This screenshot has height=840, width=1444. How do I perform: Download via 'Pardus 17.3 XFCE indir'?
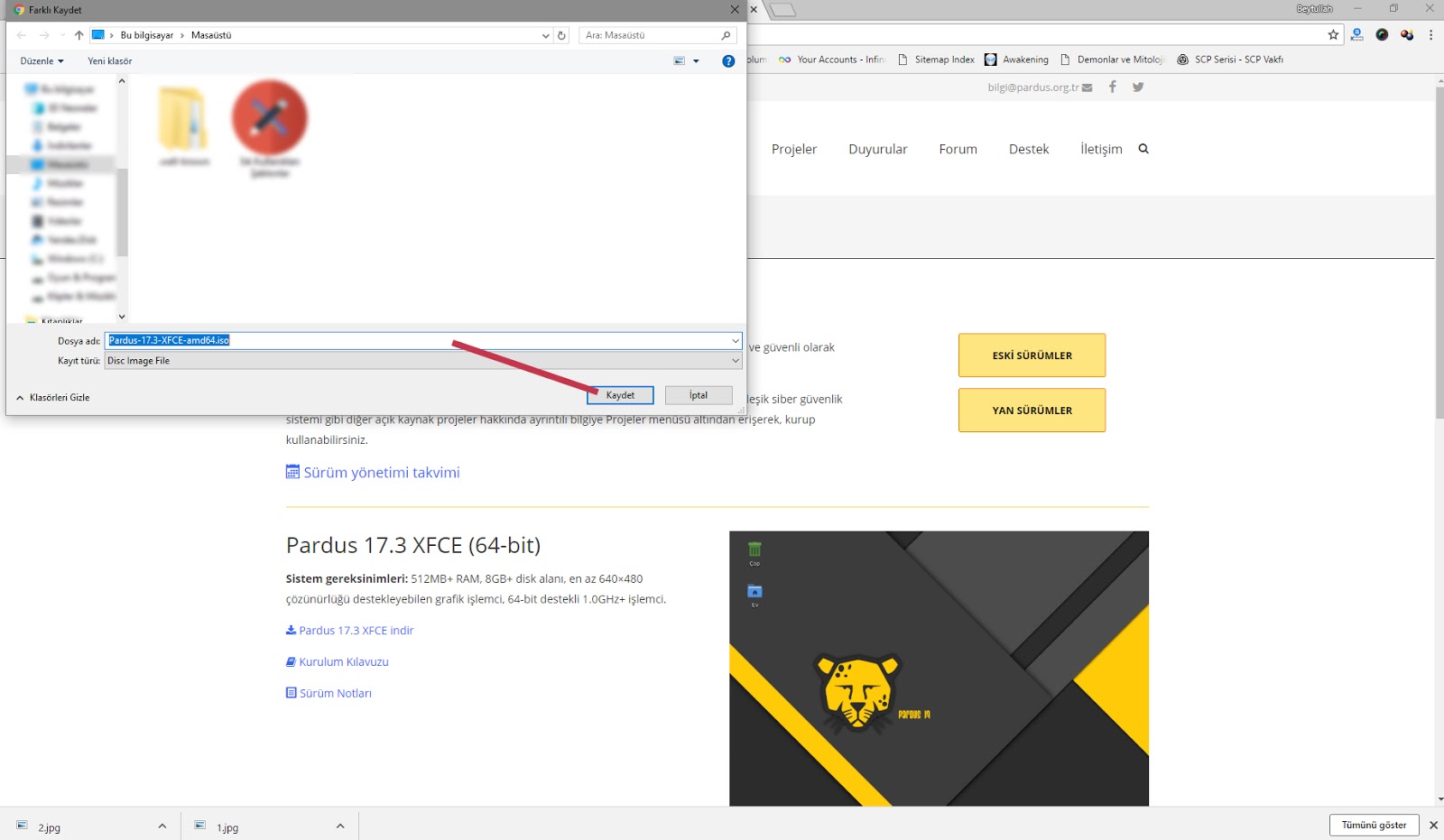click(350, 631)
